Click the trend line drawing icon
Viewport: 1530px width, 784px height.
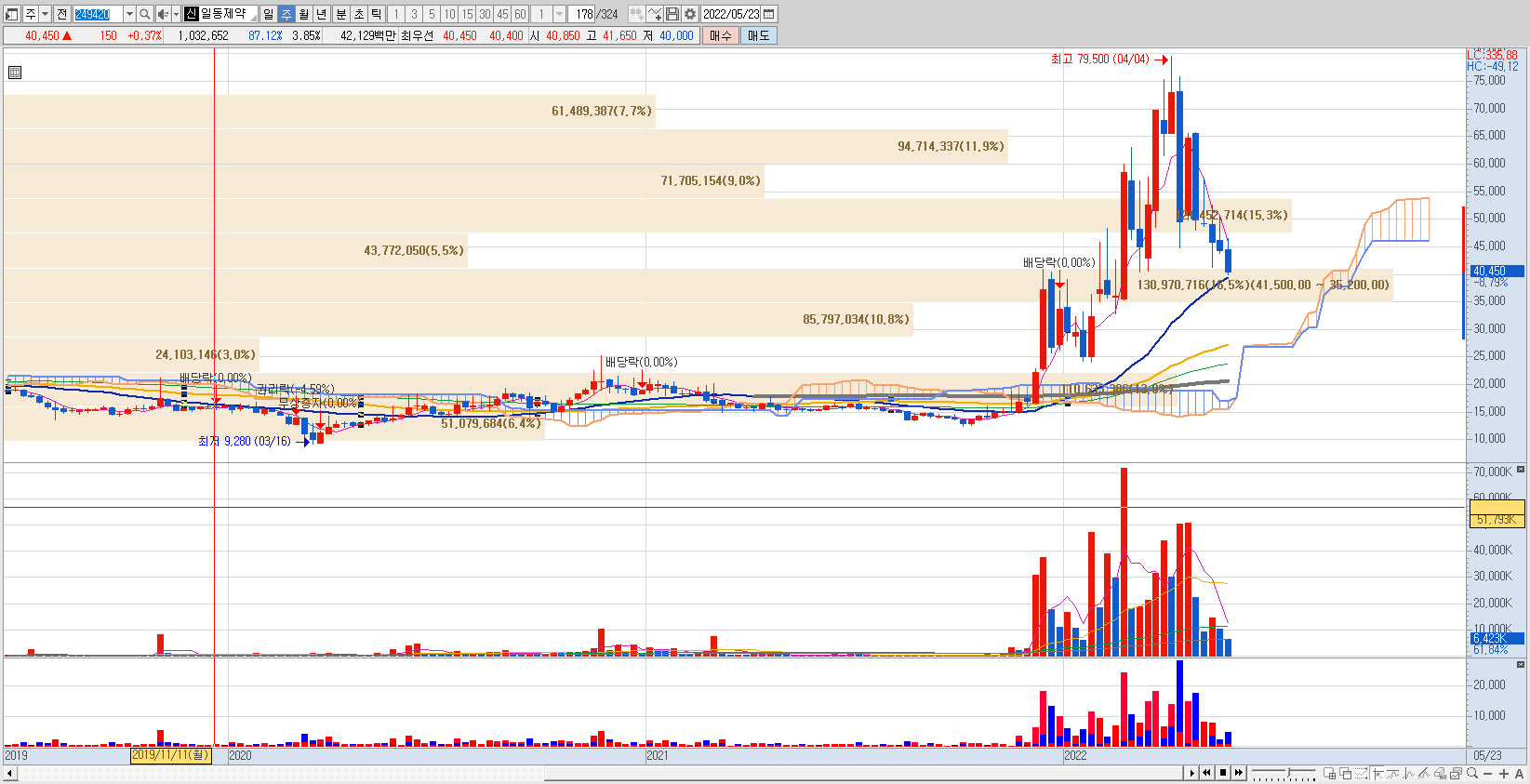(1424, 774)
